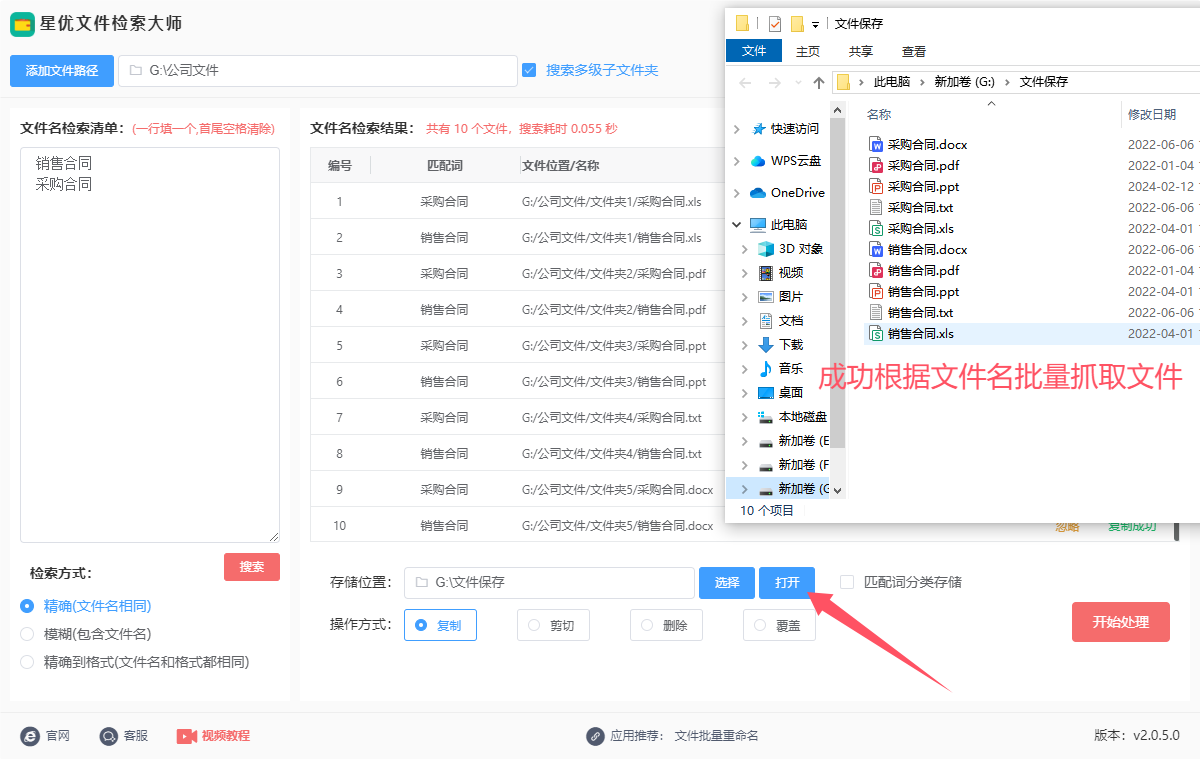Select 3D 对象 in Explorer sidebar
The height and width of the screenshot is (760, 1200).
tap(790, 249)
